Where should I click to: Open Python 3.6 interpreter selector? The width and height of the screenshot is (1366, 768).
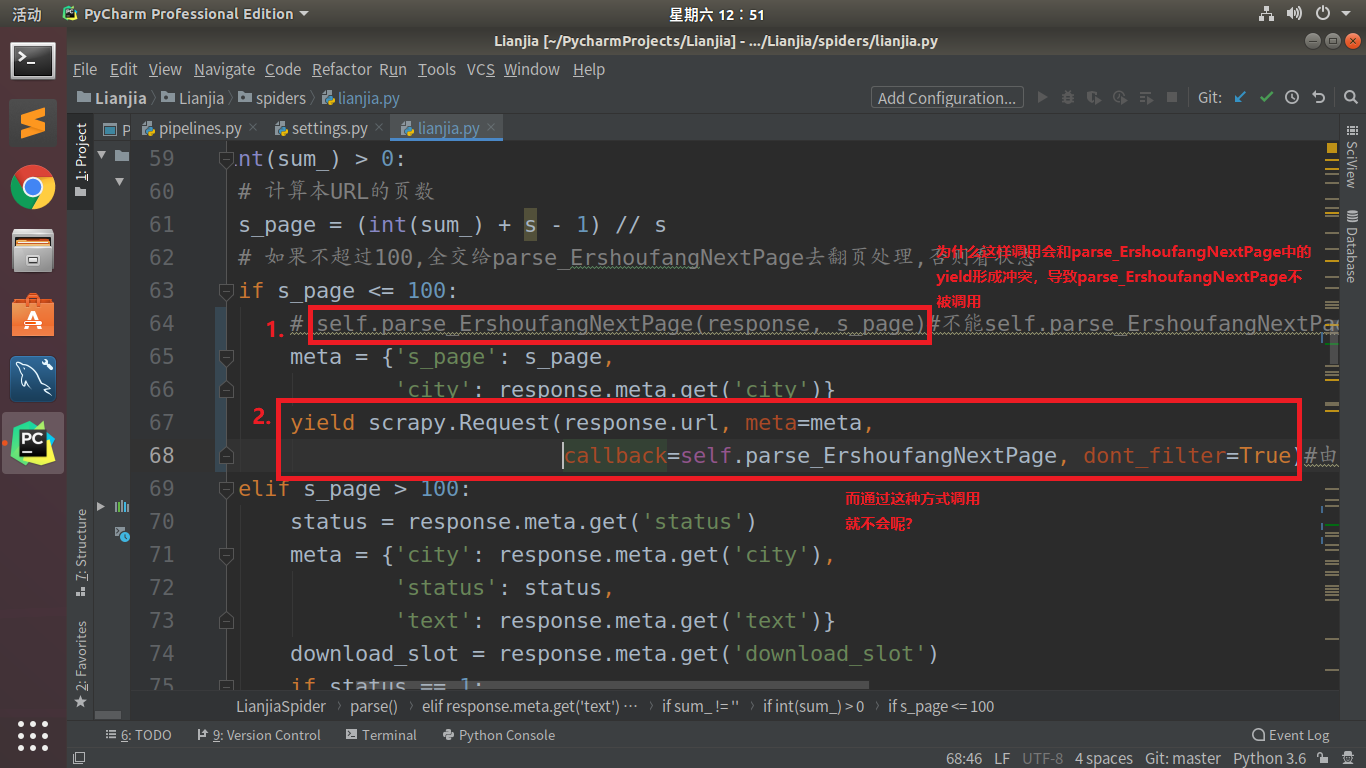1269,758
